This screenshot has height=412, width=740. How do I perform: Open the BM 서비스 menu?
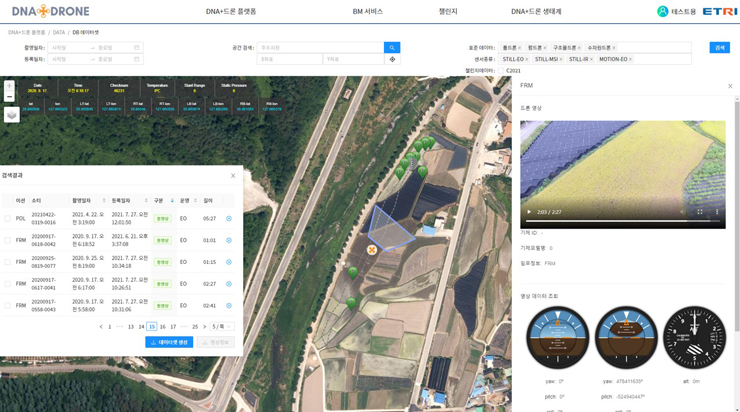(367, 11)
